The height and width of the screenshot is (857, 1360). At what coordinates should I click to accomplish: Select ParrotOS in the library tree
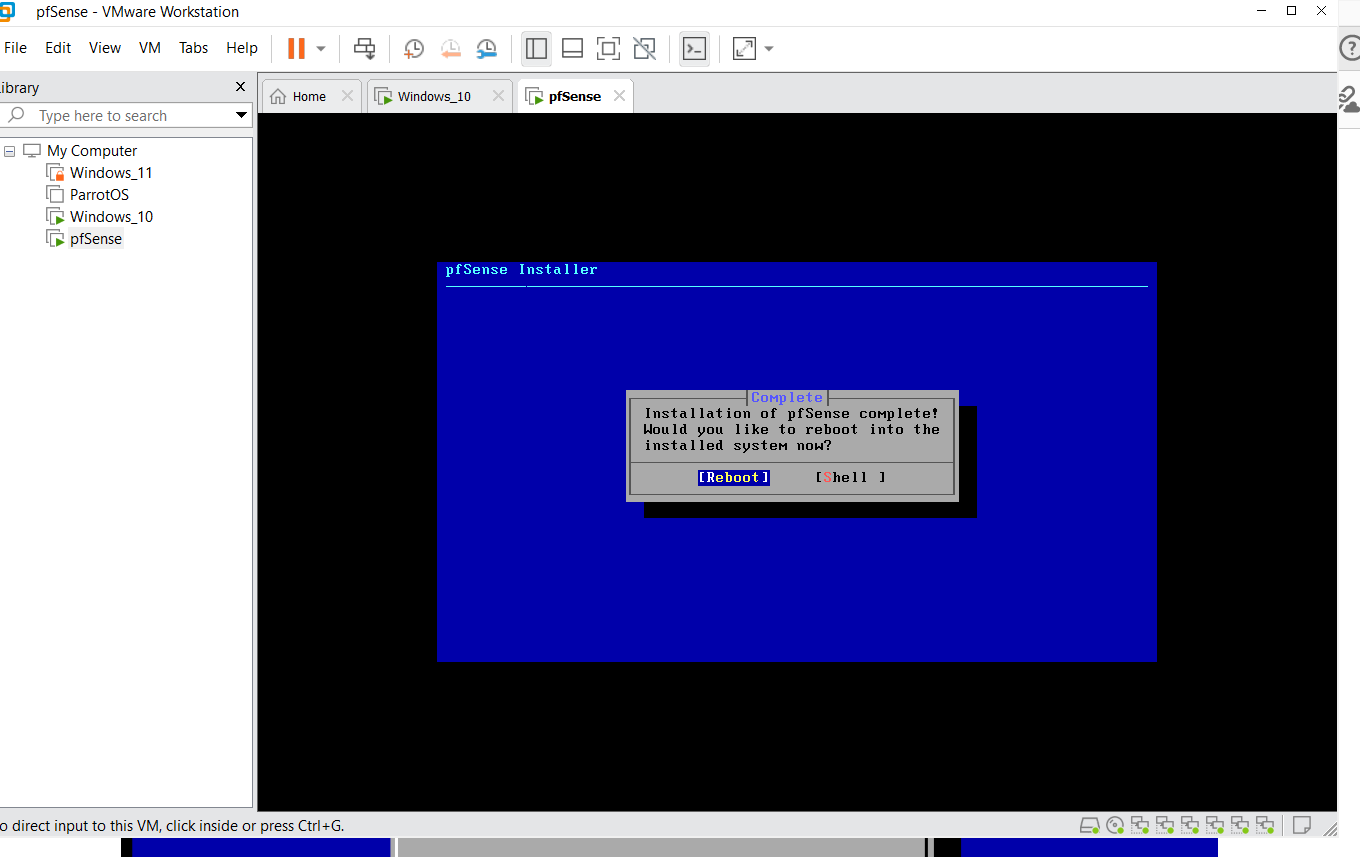[99, 195]
